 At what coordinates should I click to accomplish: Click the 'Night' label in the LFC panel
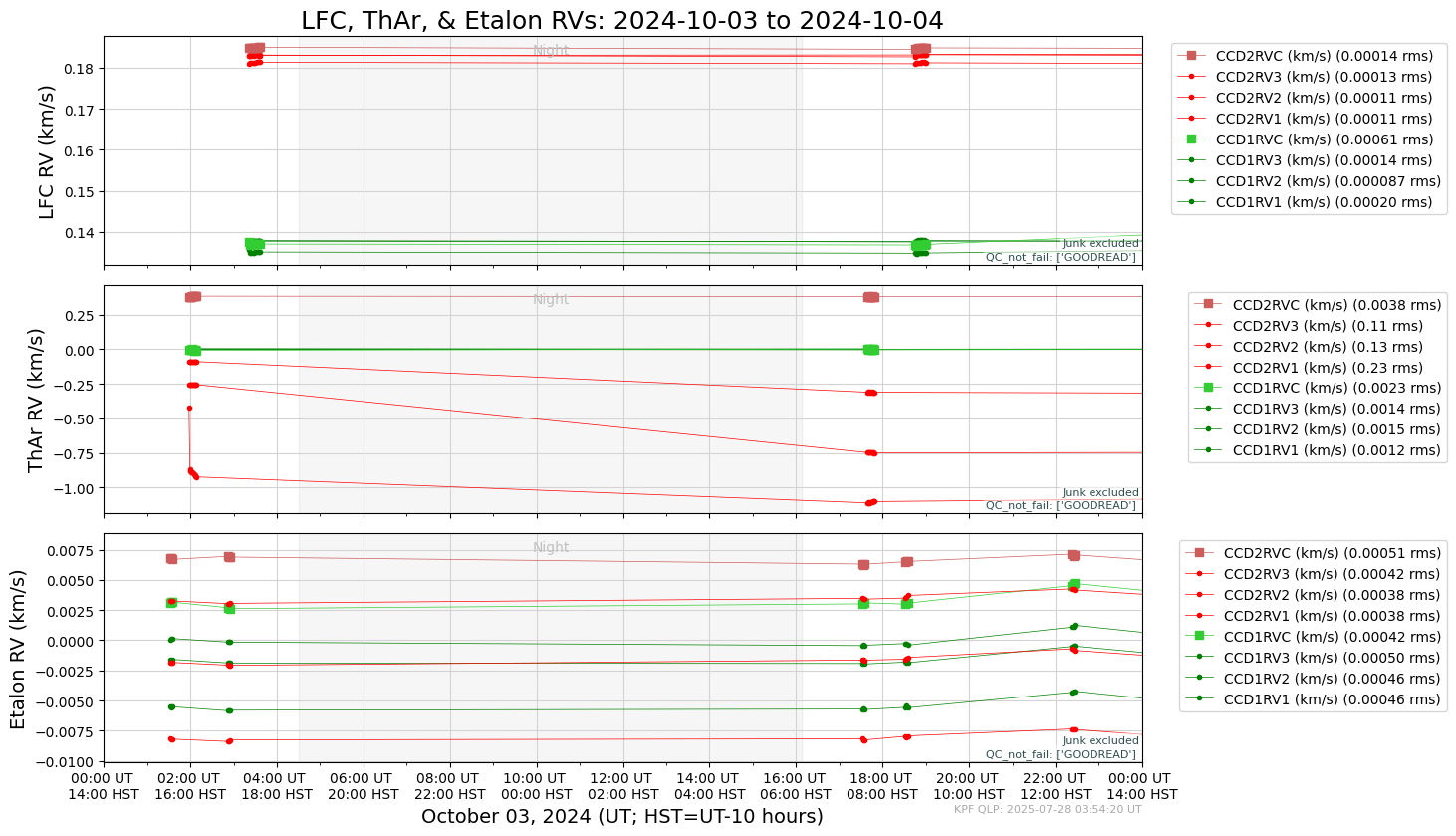coord(551,50)
